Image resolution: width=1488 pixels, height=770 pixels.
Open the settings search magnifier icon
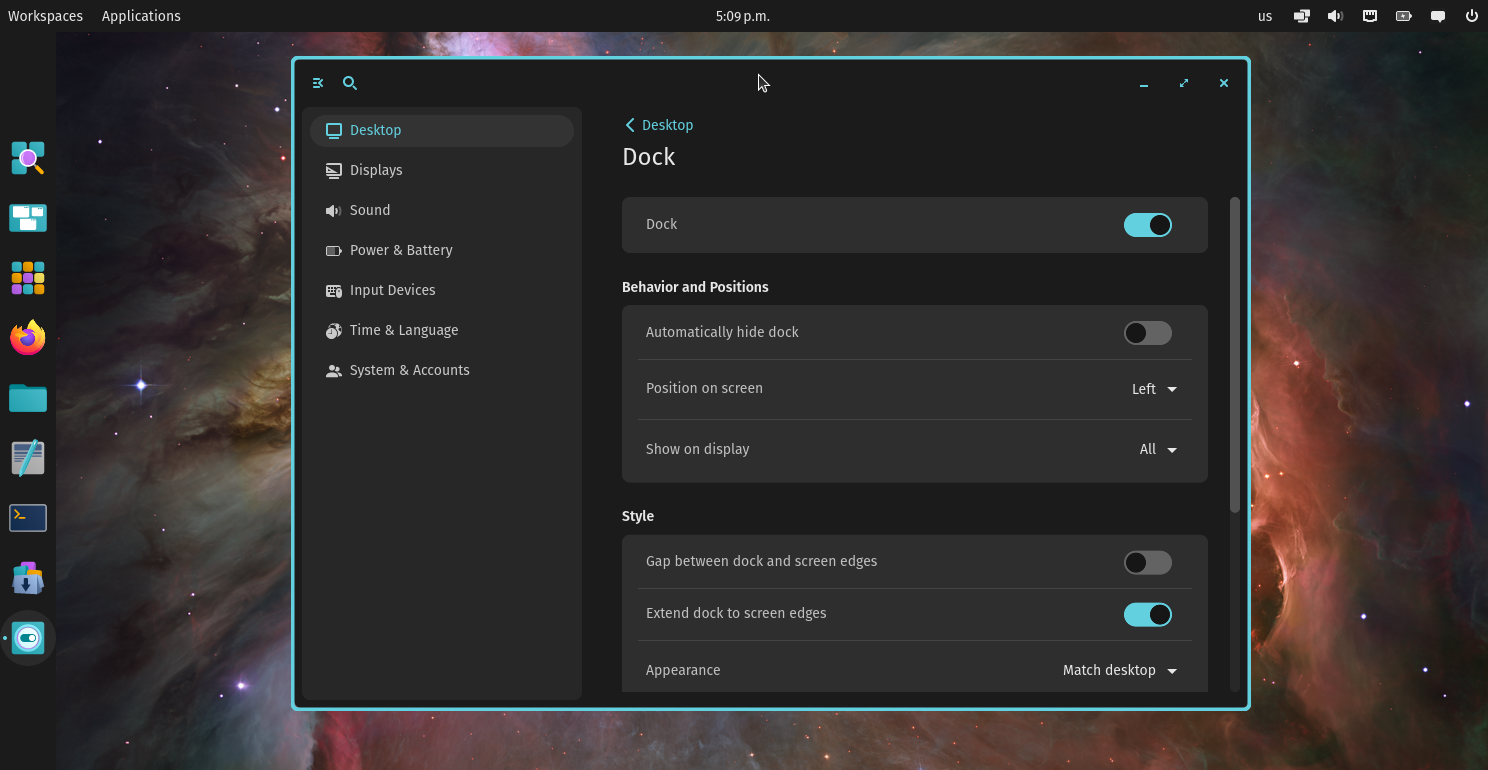click(x=350, y=83)
